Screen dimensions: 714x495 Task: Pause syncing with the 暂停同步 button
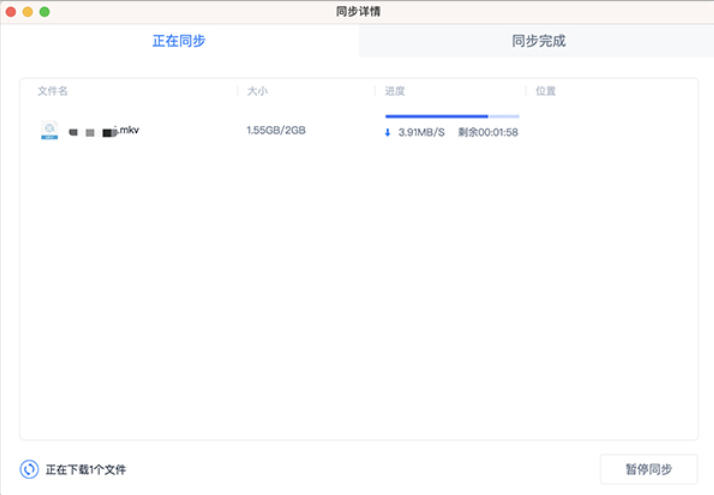(648, 469)
